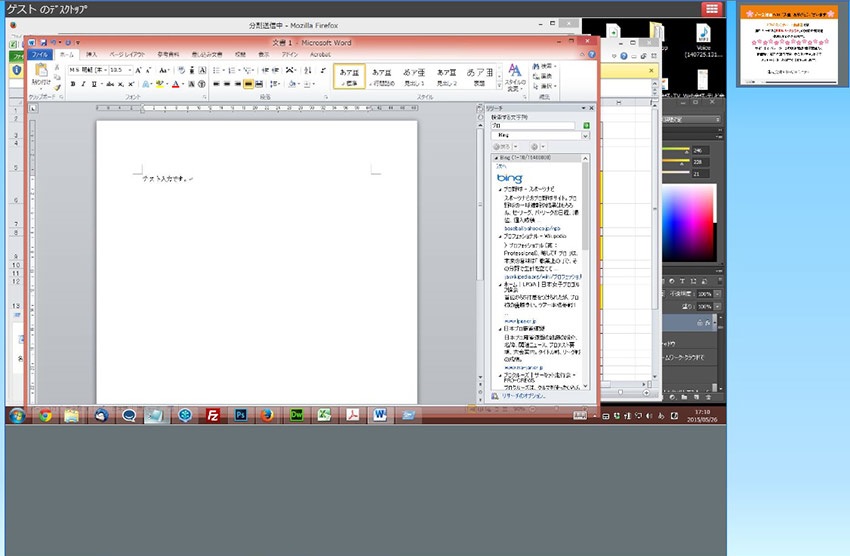
Task: Open the Find dropdown in editing group
Action: click(555, 66)
